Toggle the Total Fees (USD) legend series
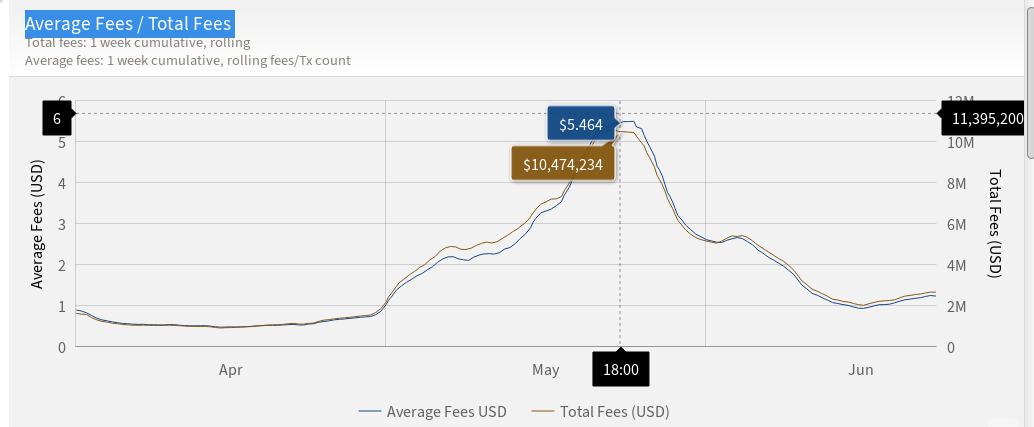The image size is (1034, 427). [600, 412]
